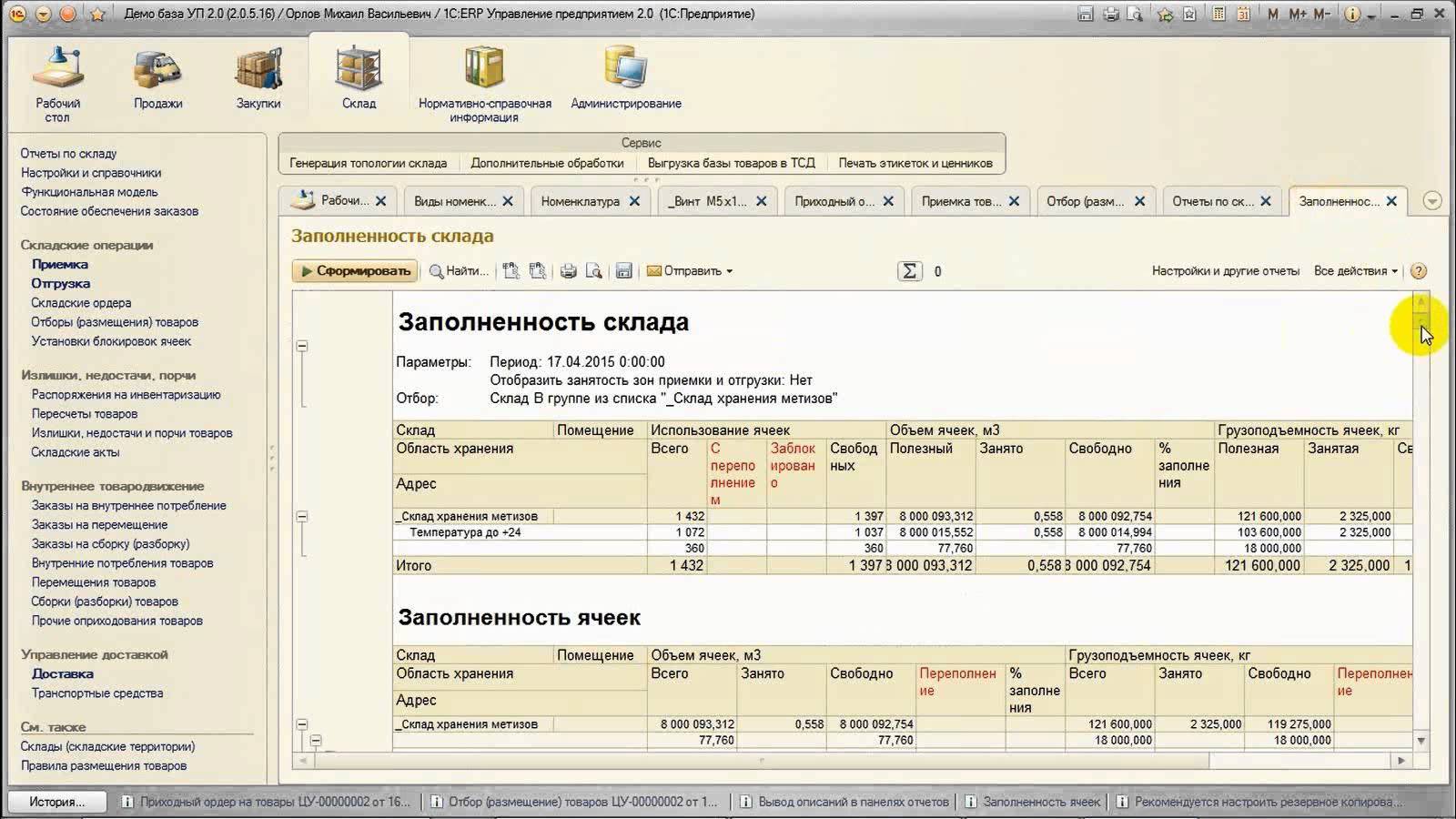Select Отгрузка in the sidebar
This screenshot has width=1456, height=819.
click(x=59, y=283)
